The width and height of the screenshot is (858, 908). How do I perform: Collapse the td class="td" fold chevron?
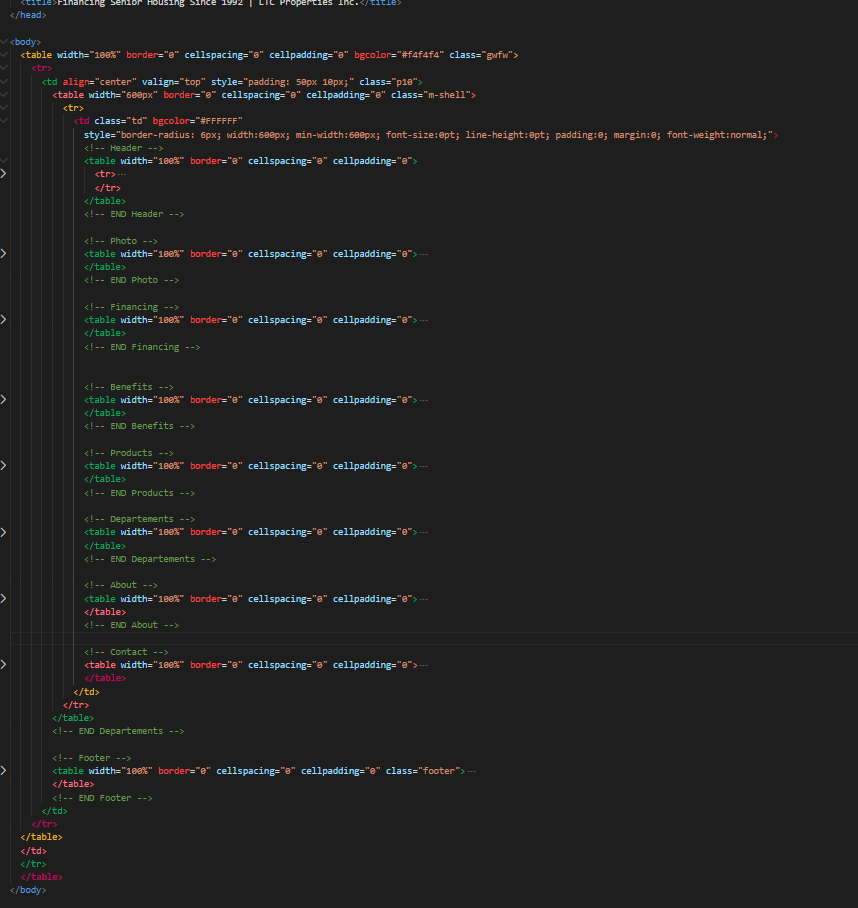[x=4, y=121]
